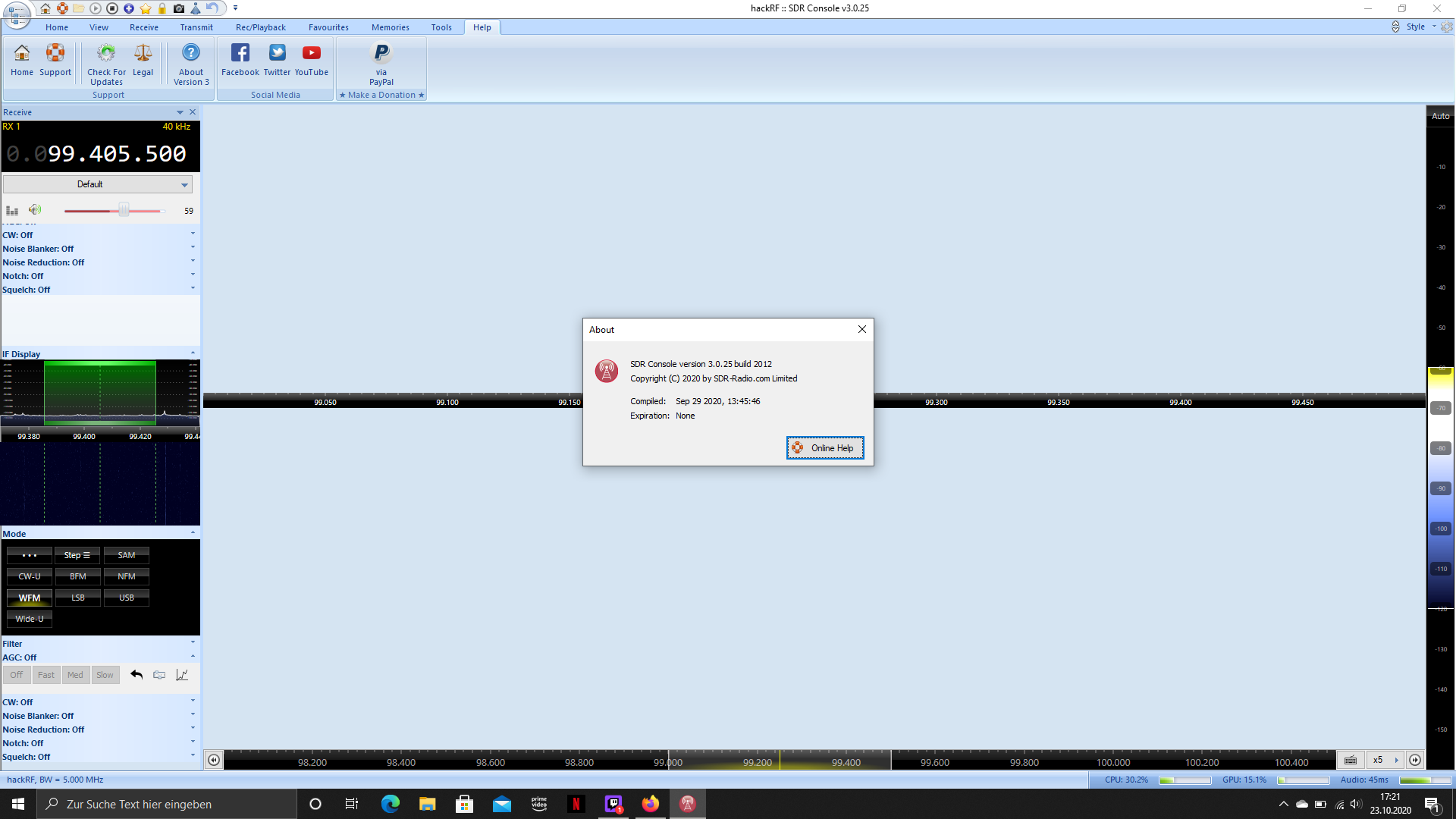Mute audio with the speaker icon
1456x819 pixels.
click(x=35, y=210)
